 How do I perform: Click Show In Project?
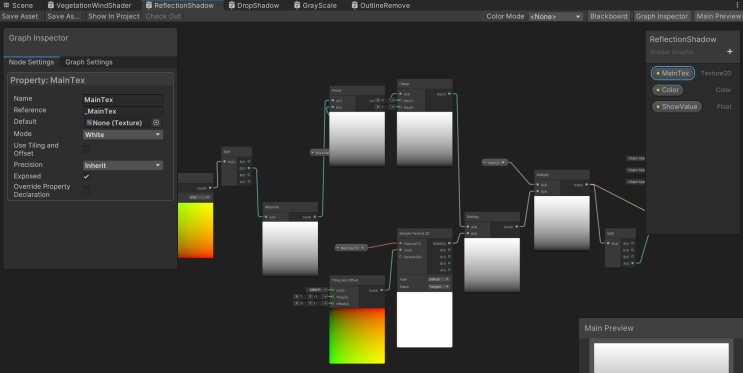[x=114, y=16]
